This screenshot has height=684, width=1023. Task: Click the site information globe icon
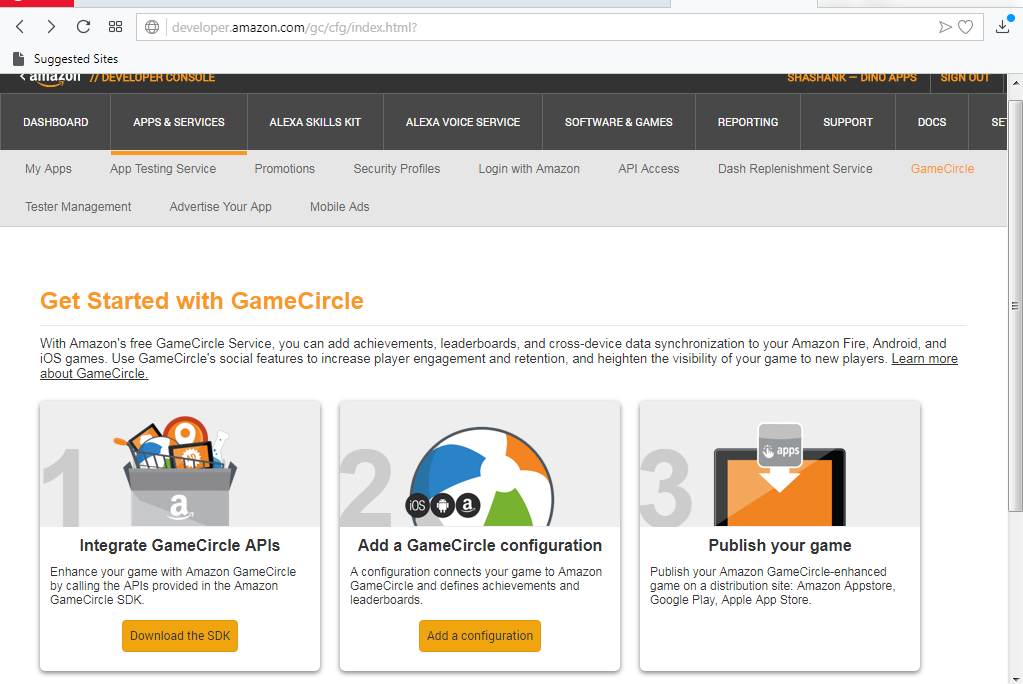point(151,27)
